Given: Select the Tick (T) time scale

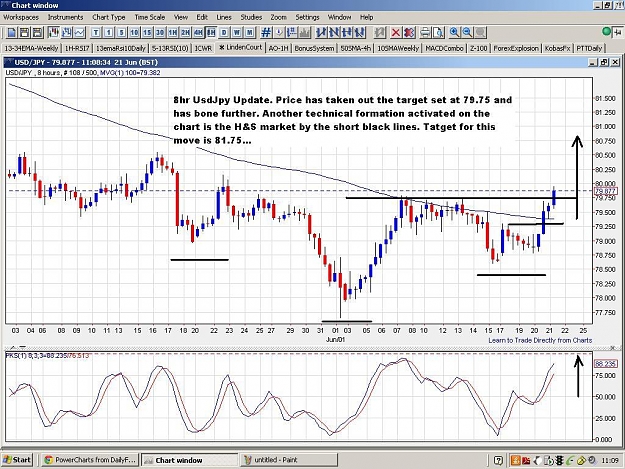Looking at the screenshot, I should click(x=96, y=32).
